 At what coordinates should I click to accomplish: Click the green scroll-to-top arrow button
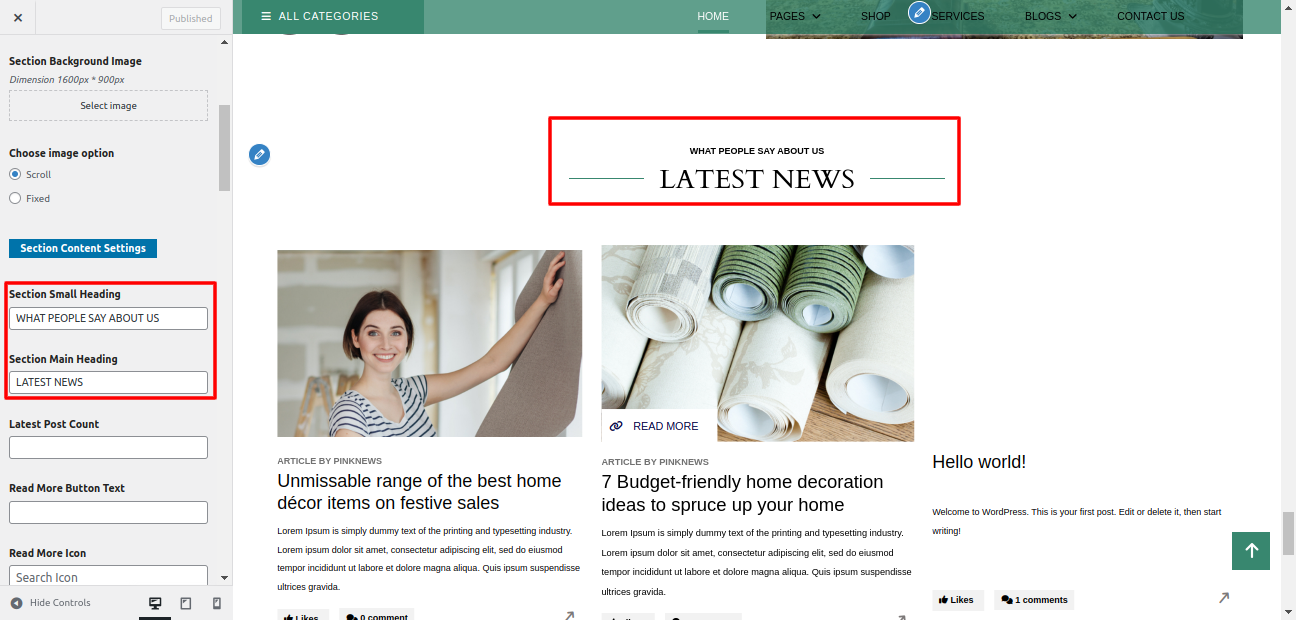click(1251, 551)
